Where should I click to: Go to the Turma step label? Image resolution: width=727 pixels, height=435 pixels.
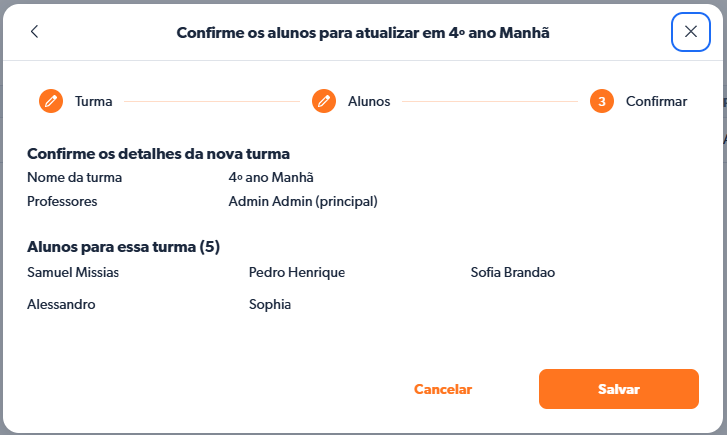pyautogui.click(x=93, y=101)
